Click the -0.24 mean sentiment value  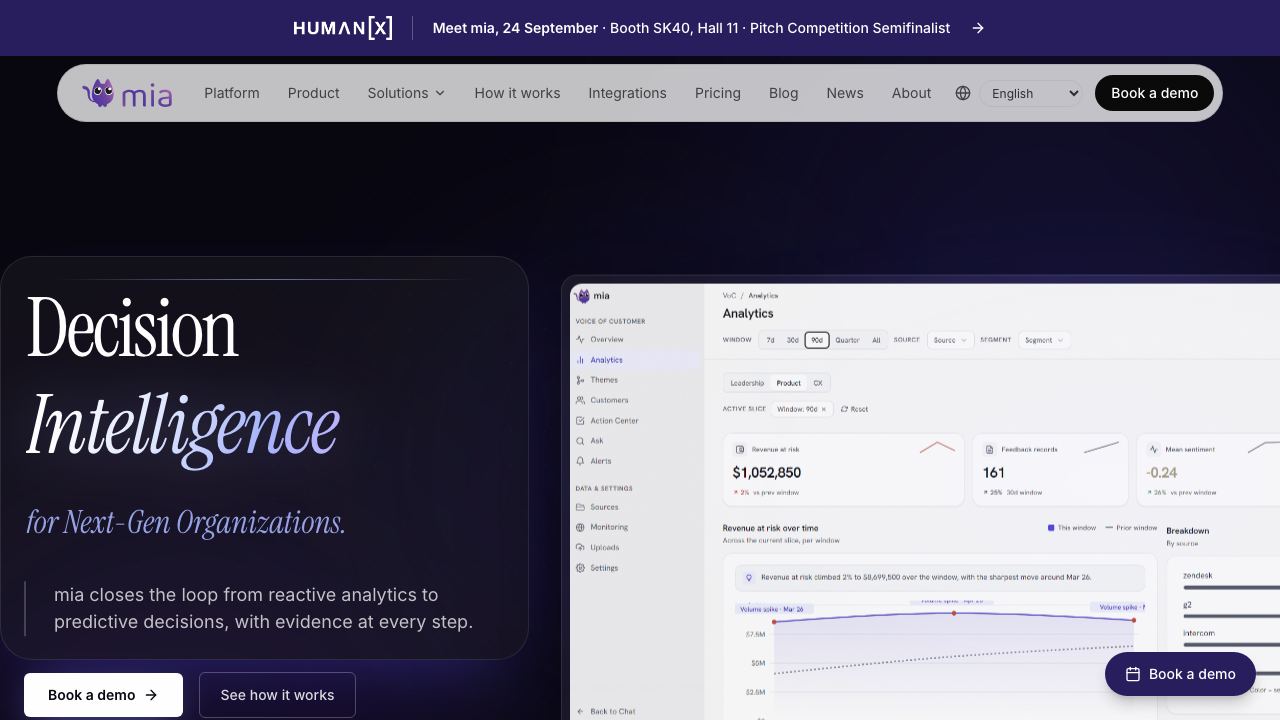click(x=1161, y=472)
